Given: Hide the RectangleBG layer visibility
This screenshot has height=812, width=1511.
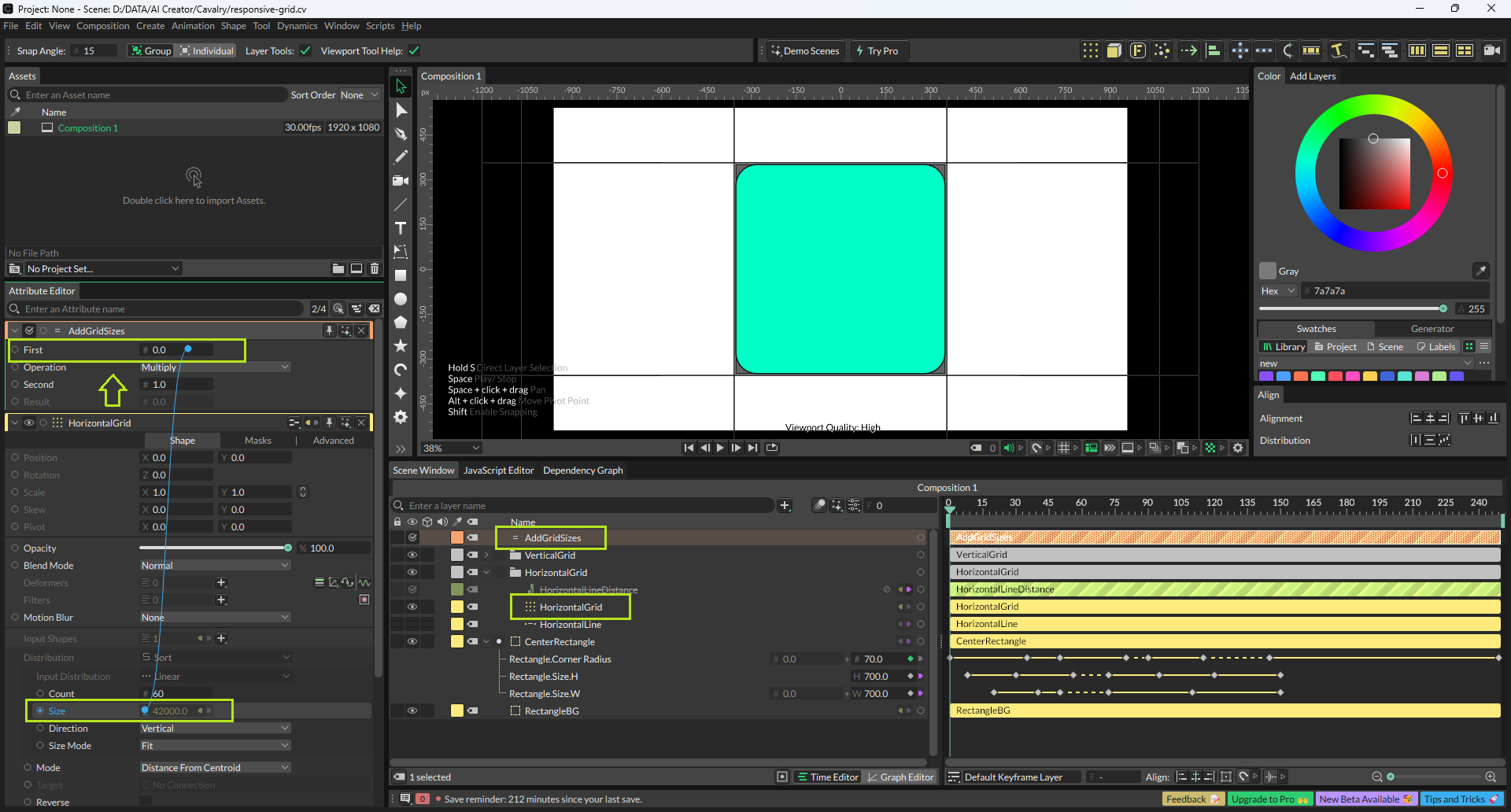Looking at the screenshot, I should pyautogui.click(x=412, y=710).
